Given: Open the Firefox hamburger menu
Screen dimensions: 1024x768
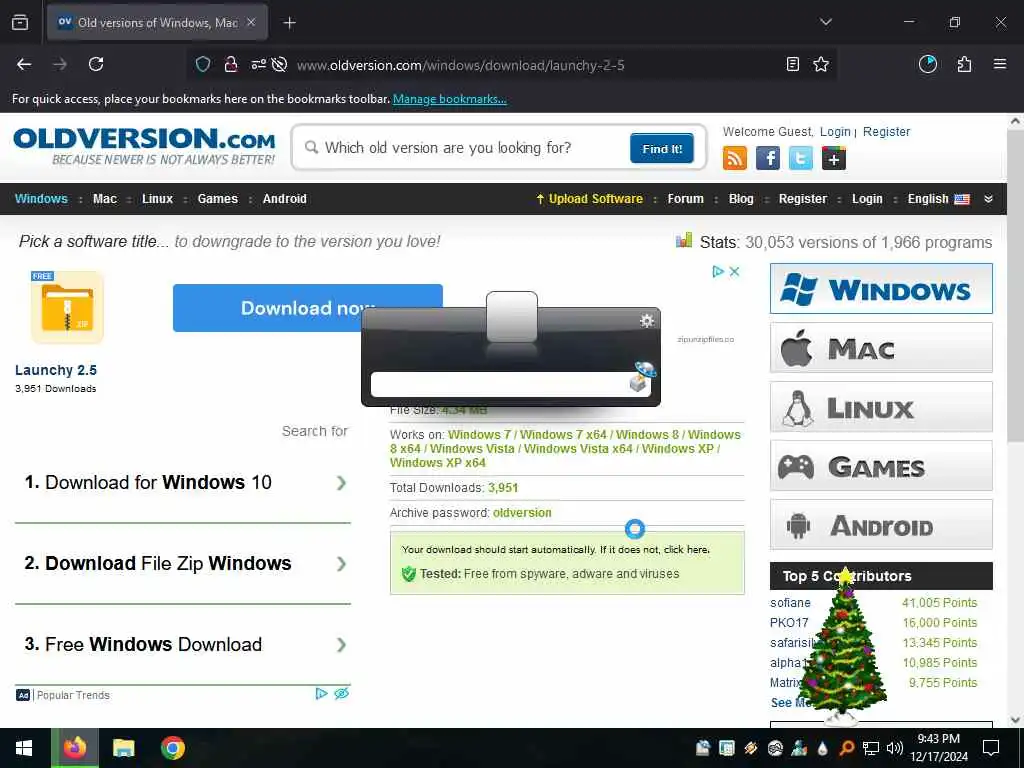Looking at the screenshot, I should click(999, 64).
